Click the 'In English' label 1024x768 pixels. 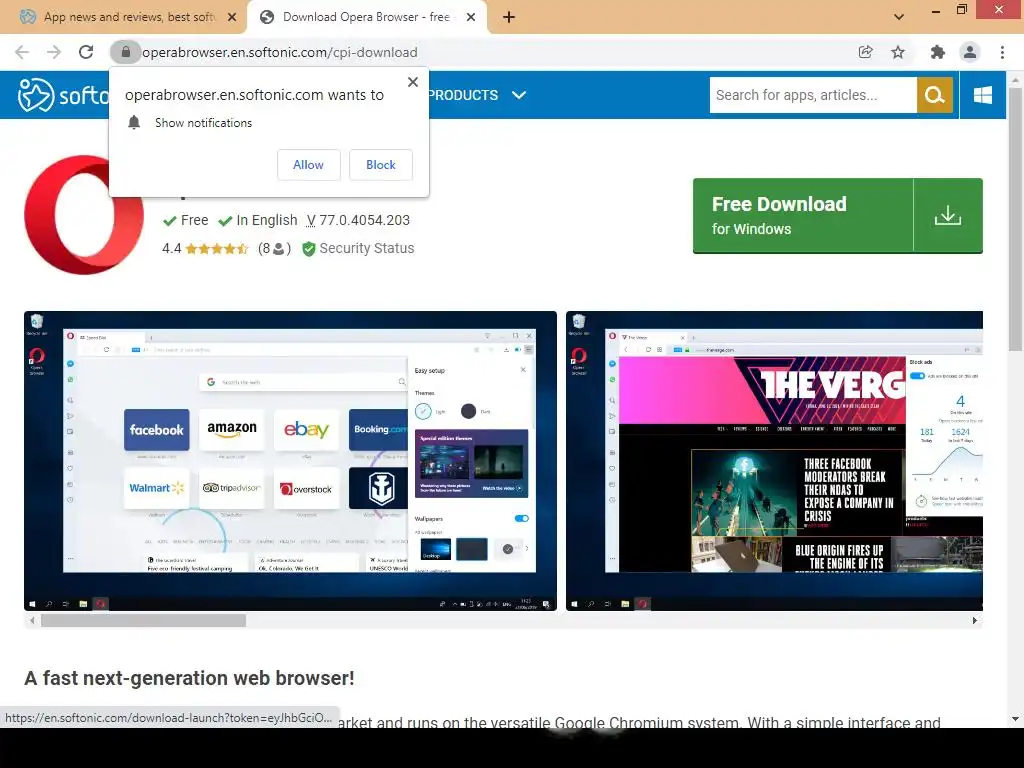(266, 220)
